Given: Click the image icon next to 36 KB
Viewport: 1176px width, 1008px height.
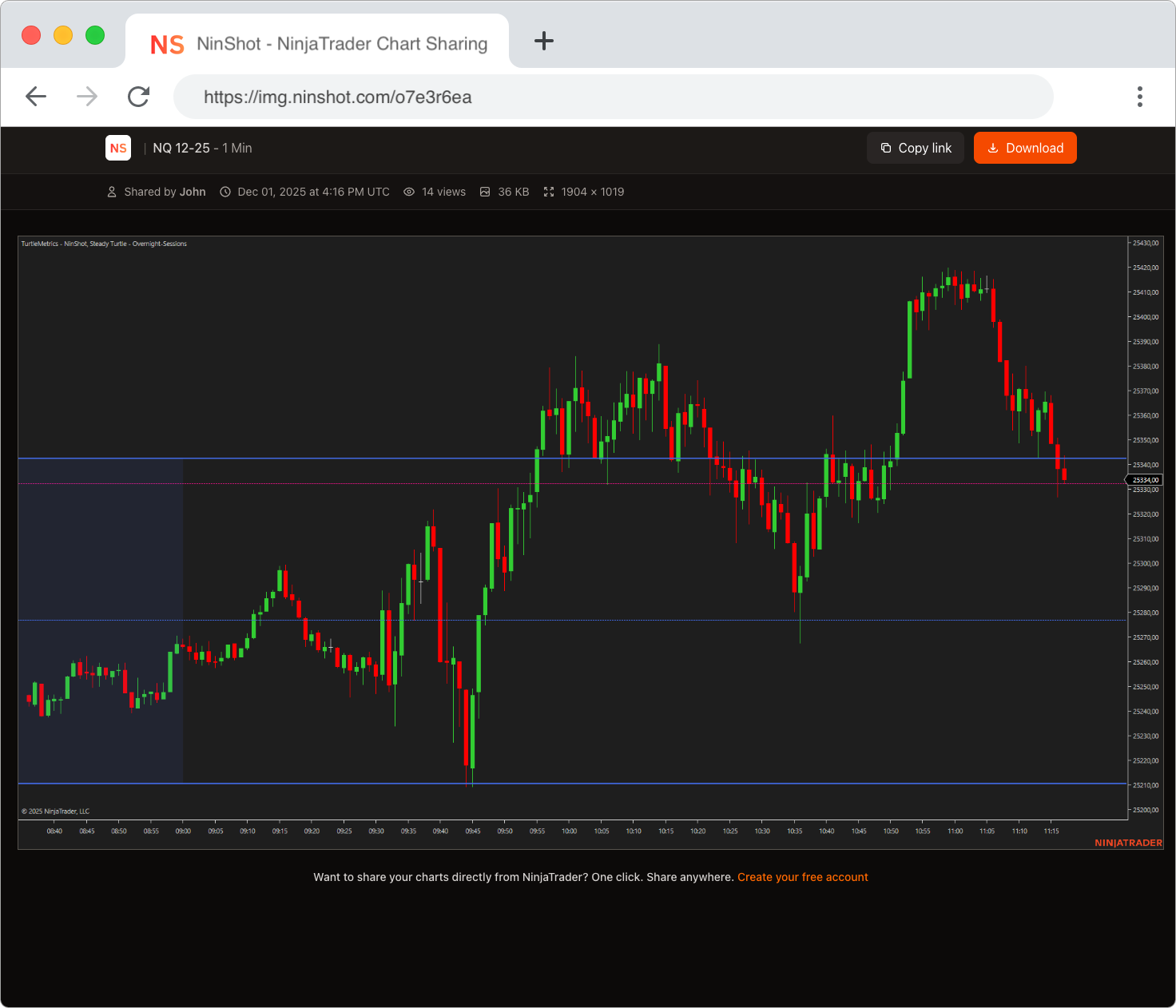Looking at the screenshot, I should click(x=485, y=192).
